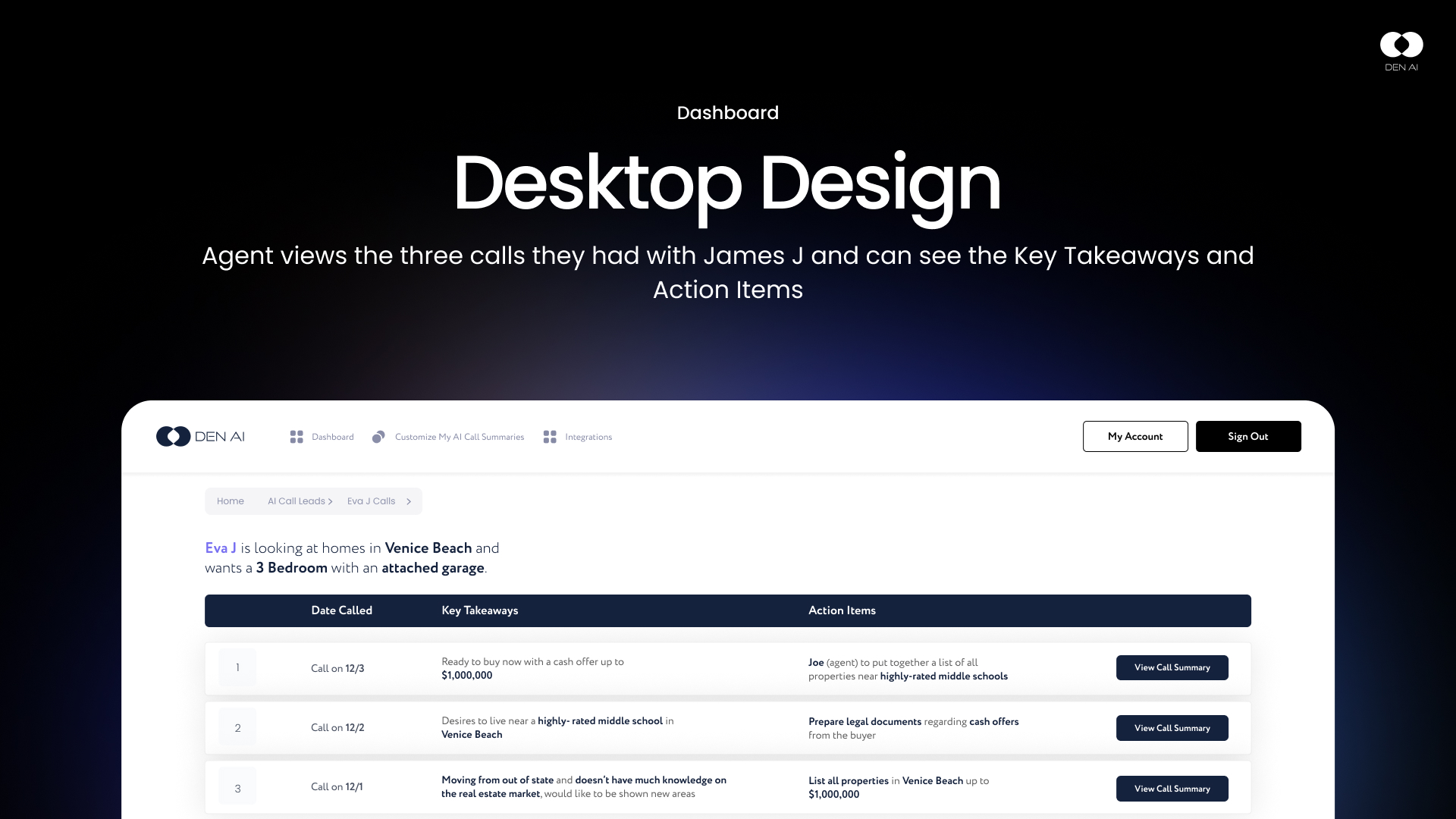
Task: Click the Customize My AI Call Summaries icon
Action: click(x=378, y=437)
